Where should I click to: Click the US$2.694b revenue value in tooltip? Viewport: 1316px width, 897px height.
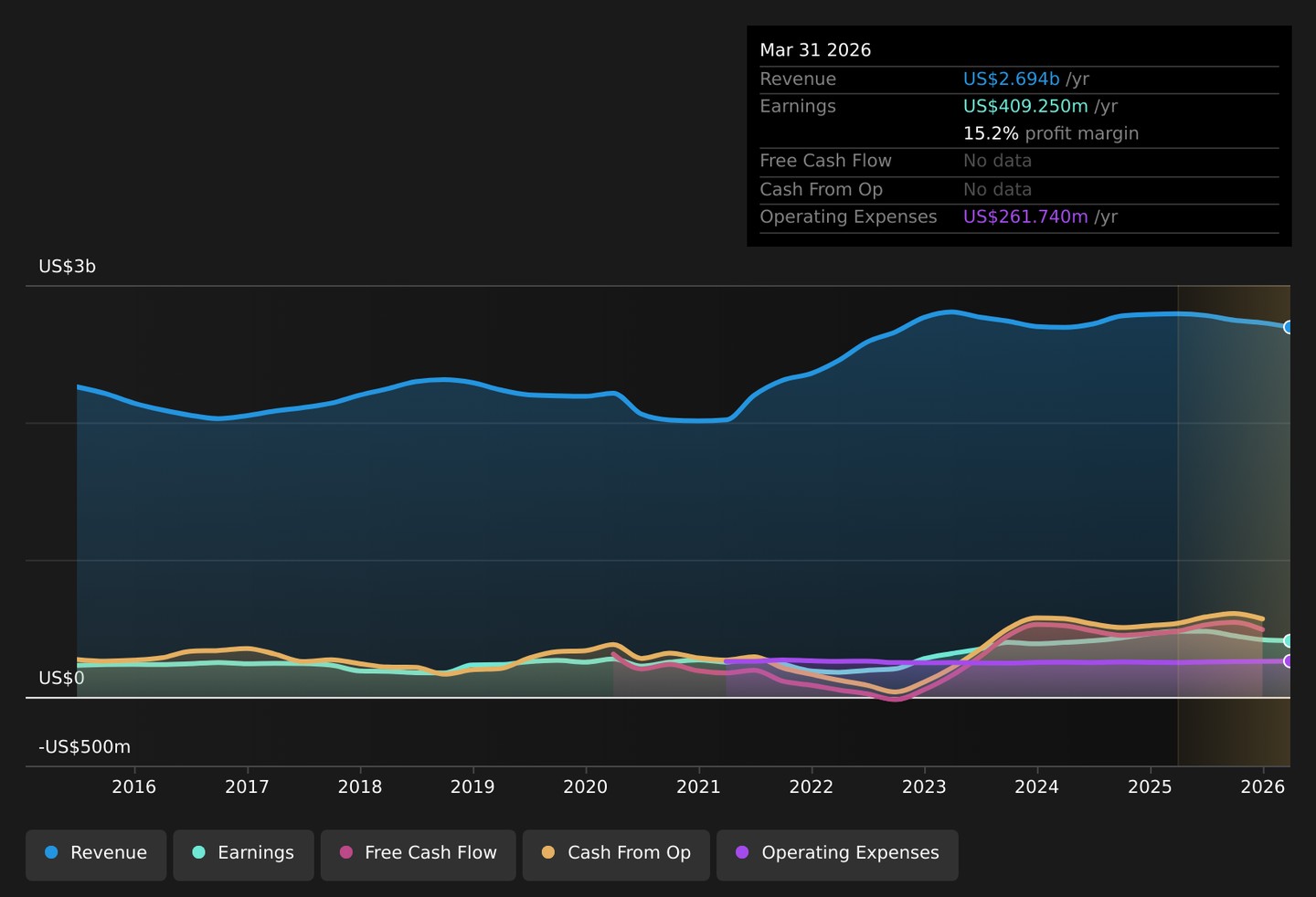click(1012, 79)
